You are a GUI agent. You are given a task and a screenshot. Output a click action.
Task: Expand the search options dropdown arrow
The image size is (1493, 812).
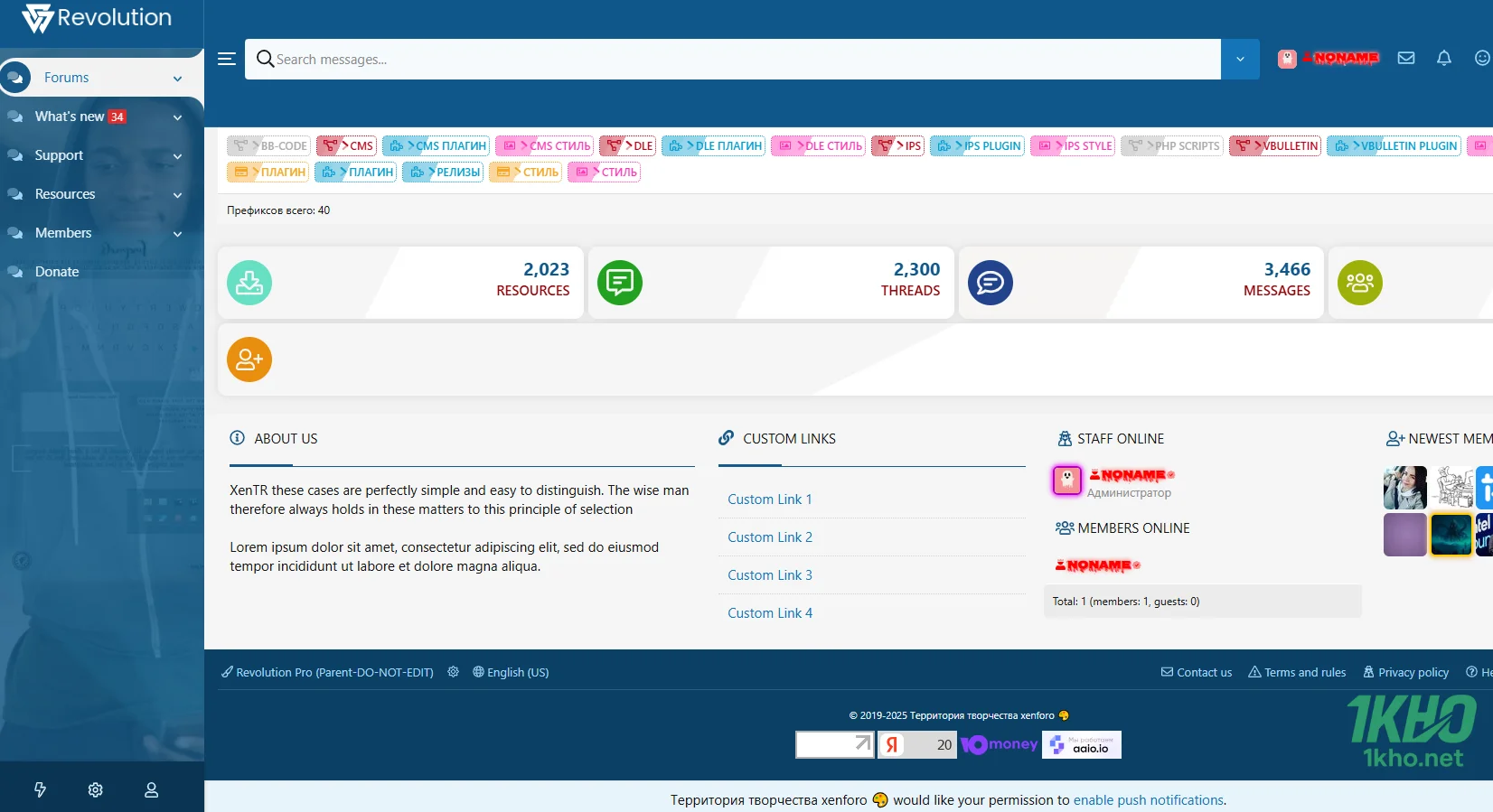(x=1240, y=59)
